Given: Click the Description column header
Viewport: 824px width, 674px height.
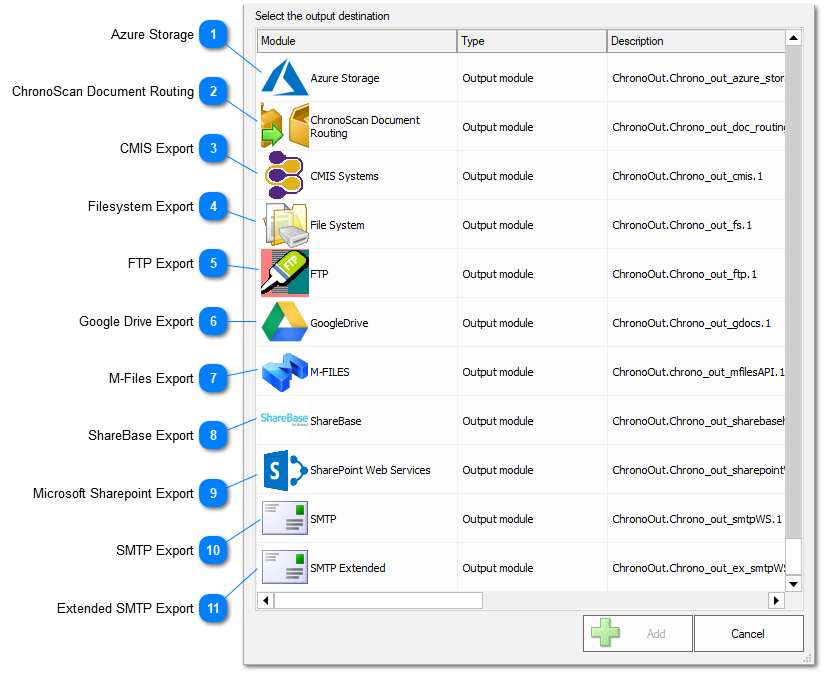Looking at the screenshot, I should point(696,41).
